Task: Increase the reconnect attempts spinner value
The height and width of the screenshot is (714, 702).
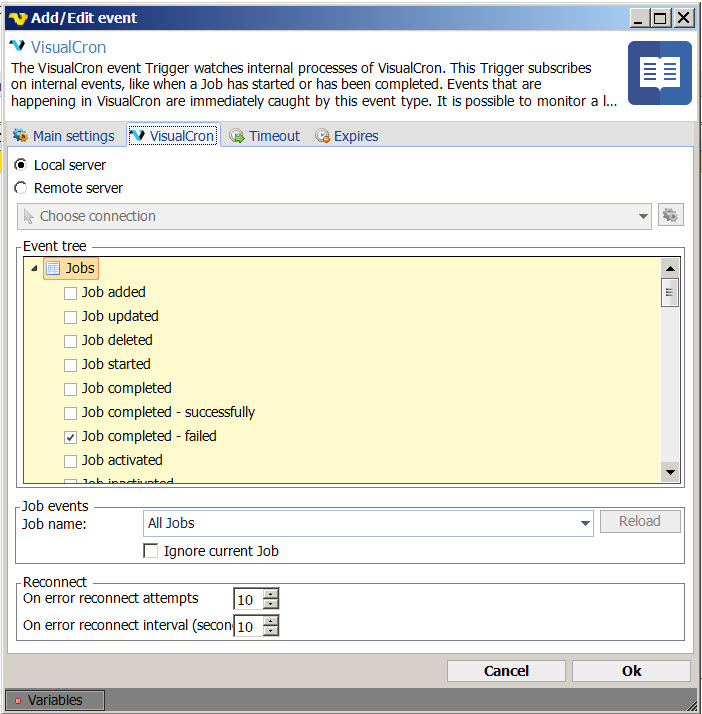Action: pos(270,594)
